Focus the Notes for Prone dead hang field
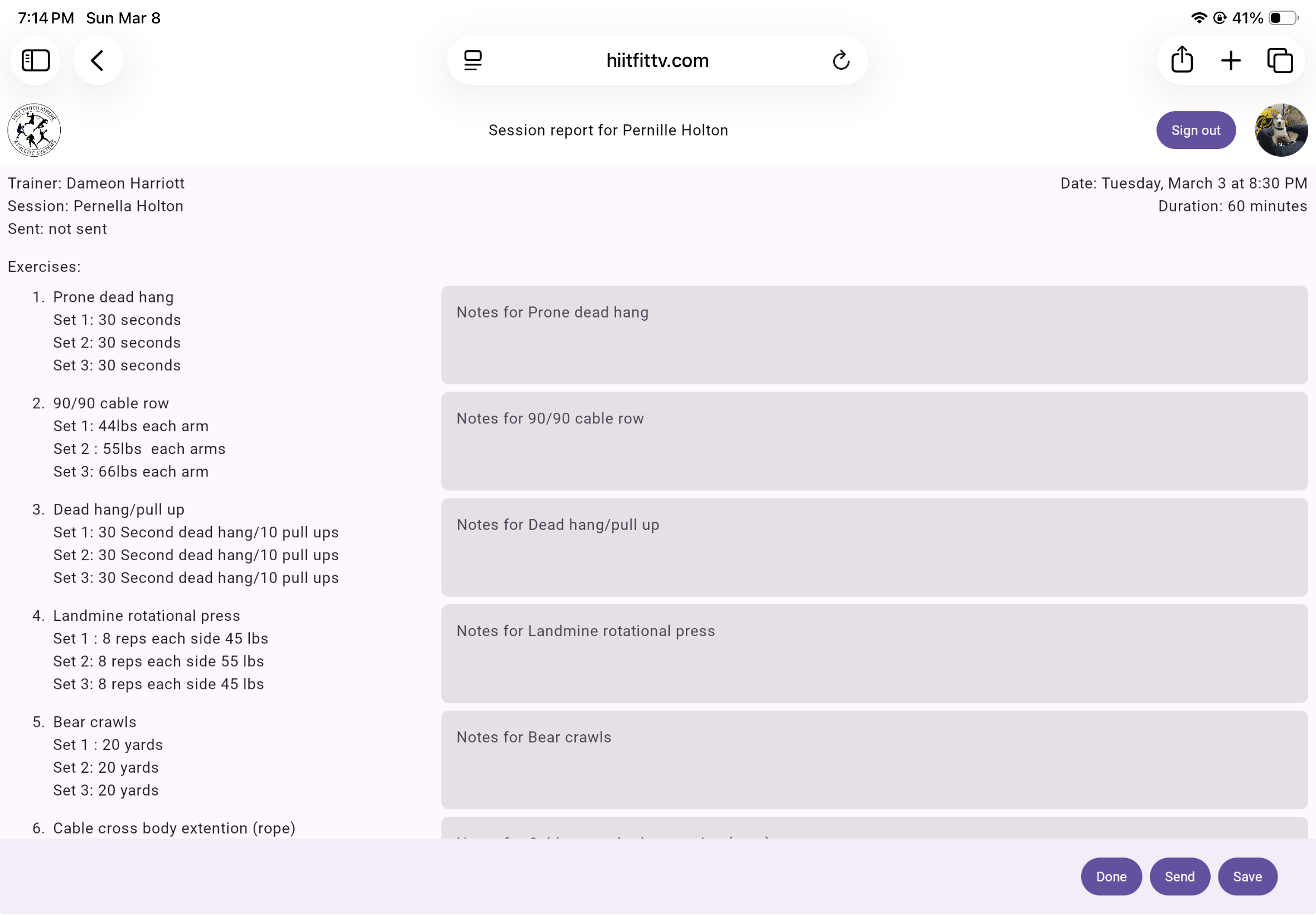This screenshot has height=915, width=1316. [x=874, y=335]
